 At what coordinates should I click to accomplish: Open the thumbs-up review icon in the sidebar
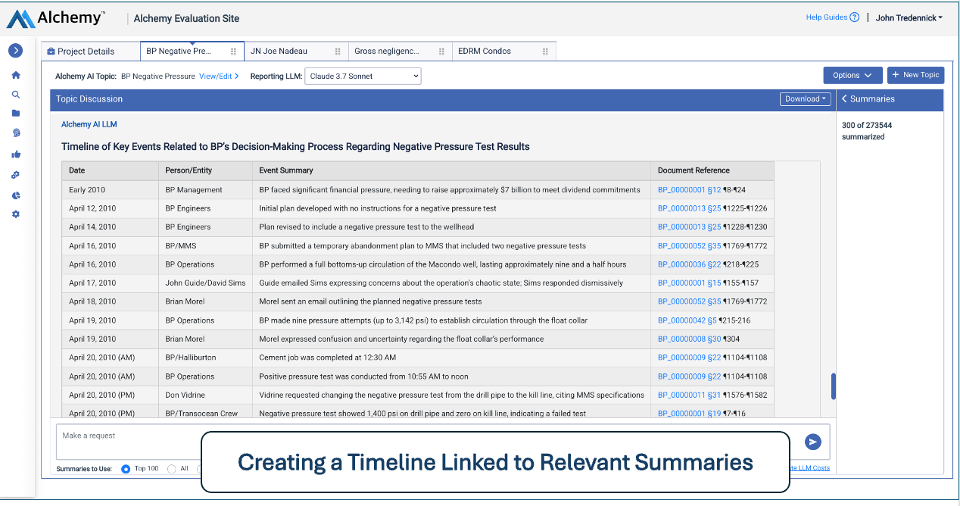click(x=16, y=154)
